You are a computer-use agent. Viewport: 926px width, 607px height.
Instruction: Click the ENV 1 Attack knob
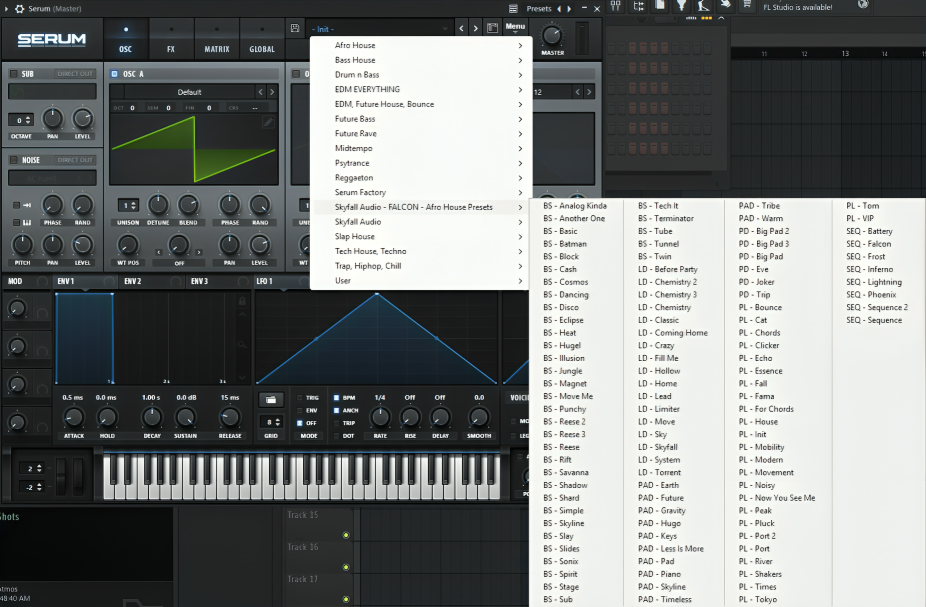point(73,417)
